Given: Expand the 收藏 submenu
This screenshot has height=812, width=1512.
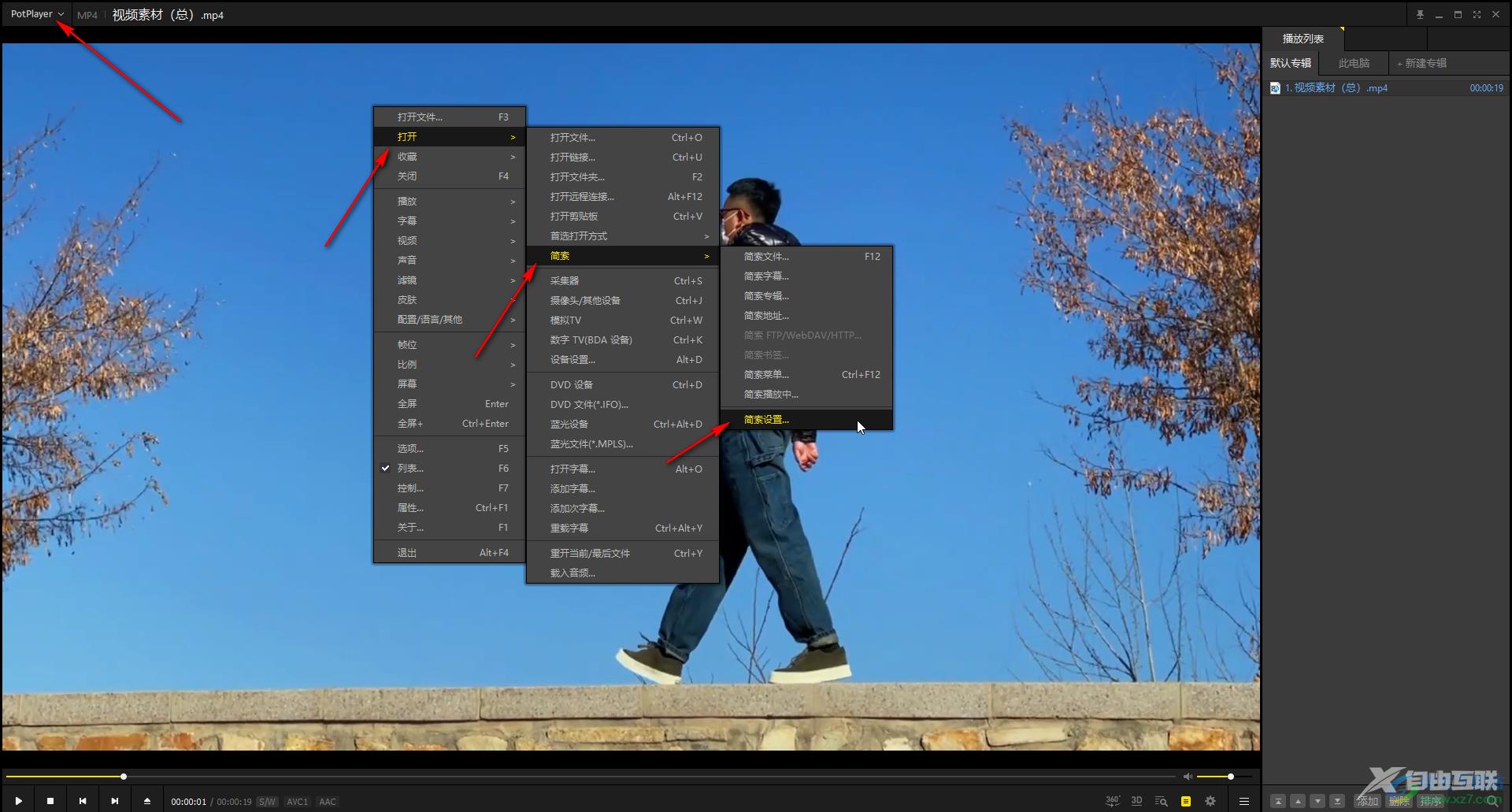Looking at the screenshot, I should (x=450, y=157).
